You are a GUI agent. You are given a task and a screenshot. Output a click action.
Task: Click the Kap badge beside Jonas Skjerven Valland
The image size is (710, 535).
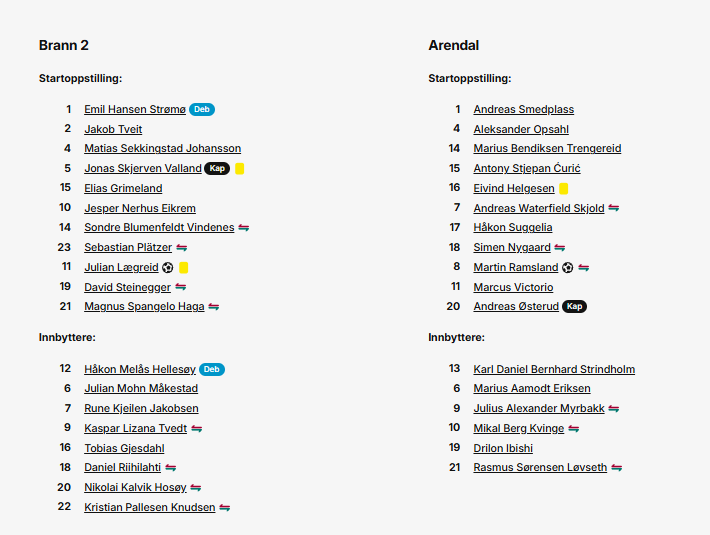[217, 168]
